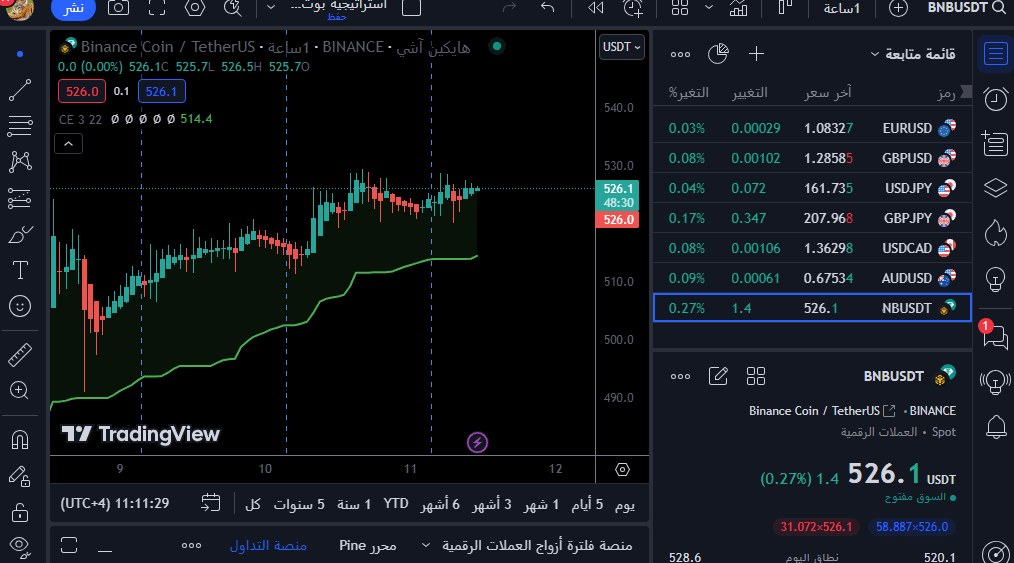Activate the zoom in tool
This screenshot has height=563, width=1014.
pyautogui.click(x=19, y=390)
